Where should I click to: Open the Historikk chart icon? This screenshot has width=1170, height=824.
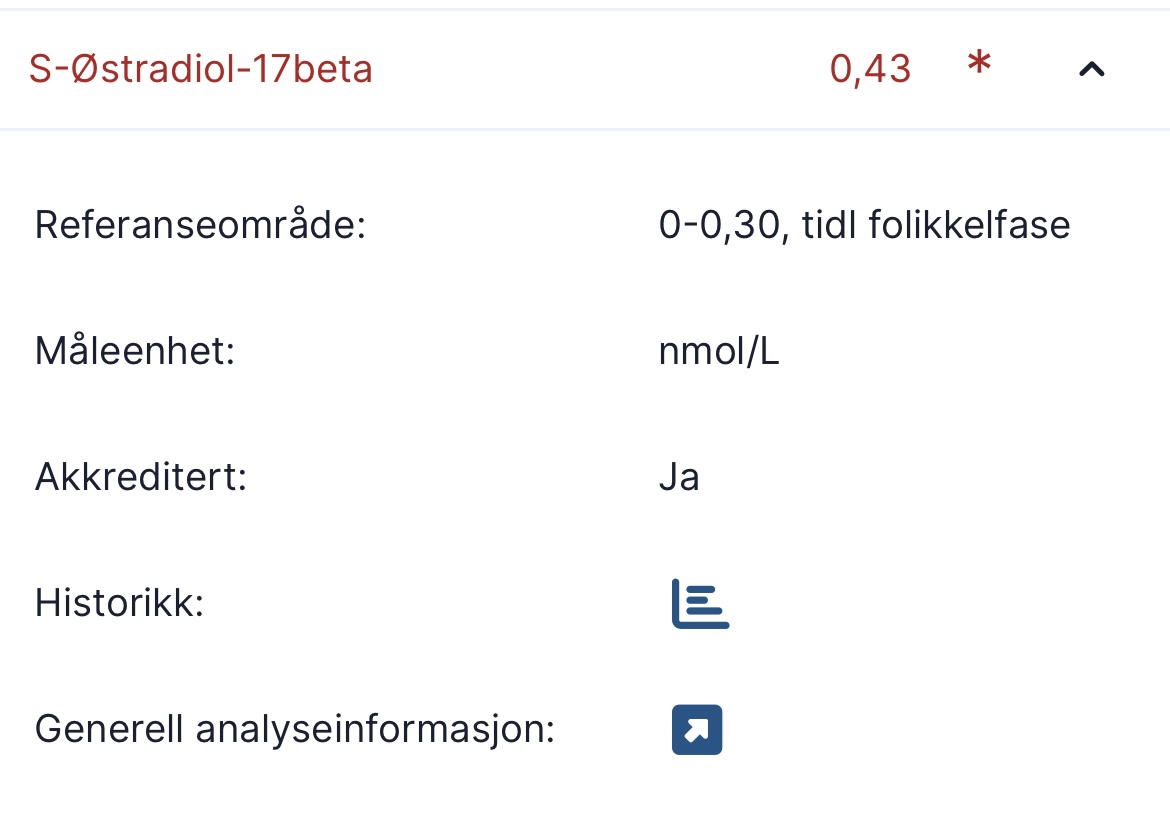pyautogui.click(x=700, y=604)
